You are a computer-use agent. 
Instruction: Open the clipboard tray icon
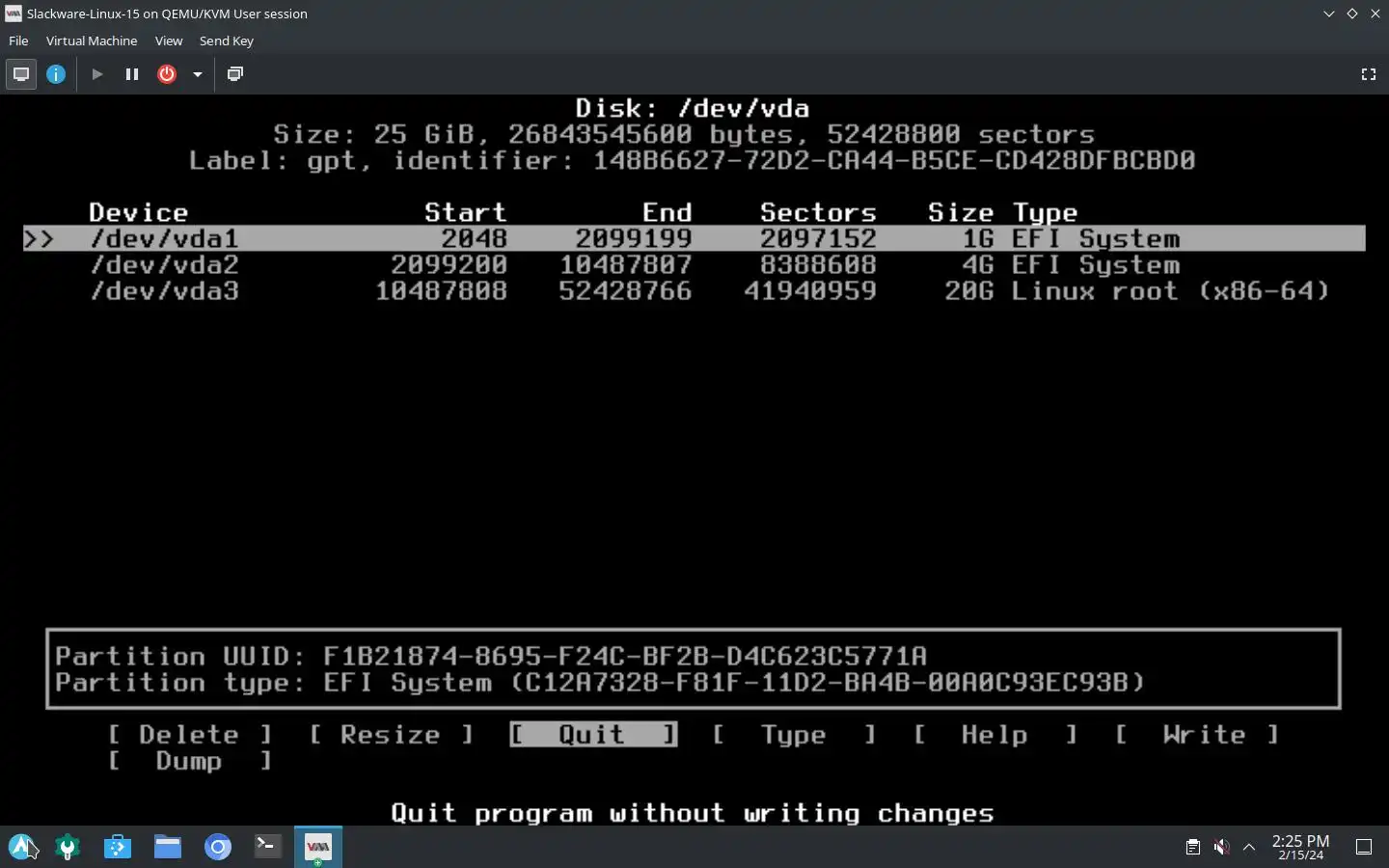point(1193,847)
